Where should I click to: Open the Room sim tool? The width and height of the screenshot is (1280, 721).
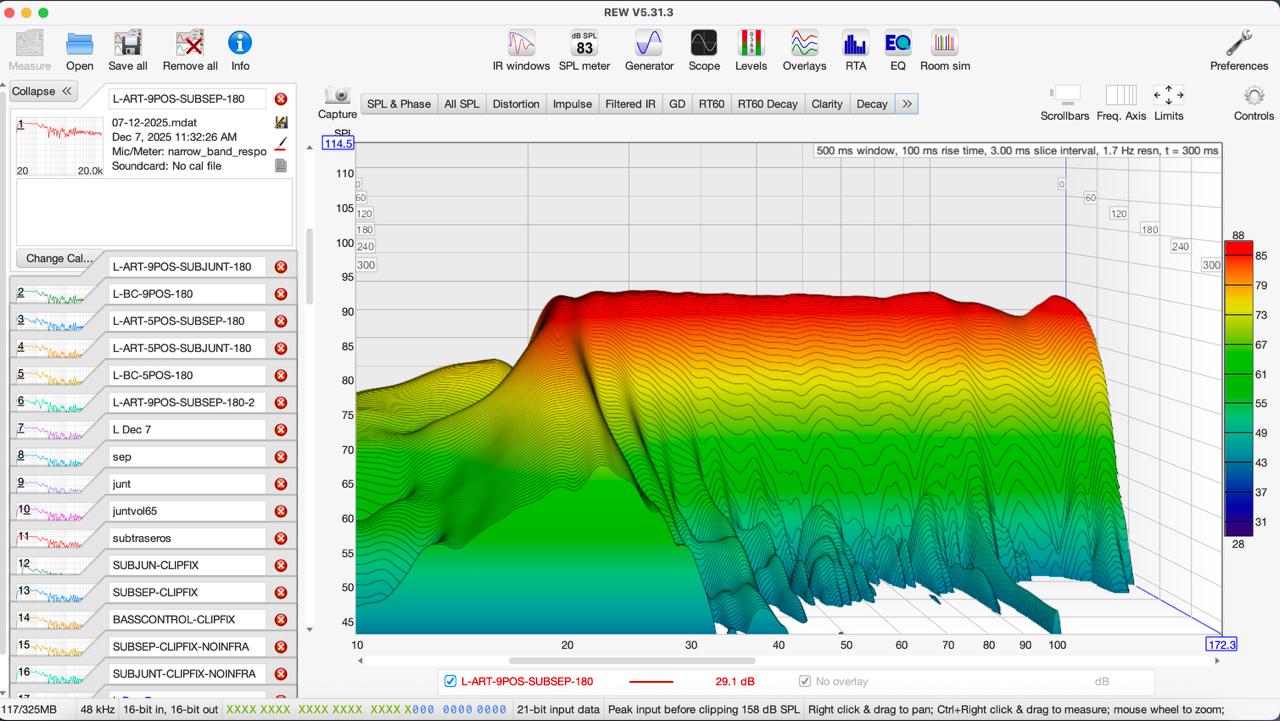pyautogui.click(x=945, y=45)
